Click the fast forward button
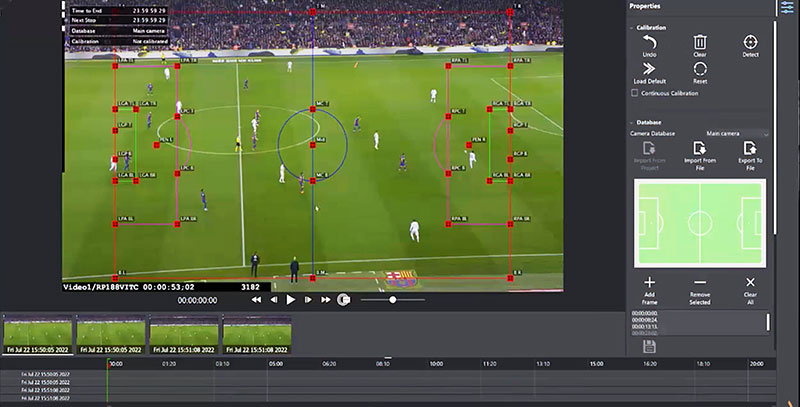 tap(325, 300)
